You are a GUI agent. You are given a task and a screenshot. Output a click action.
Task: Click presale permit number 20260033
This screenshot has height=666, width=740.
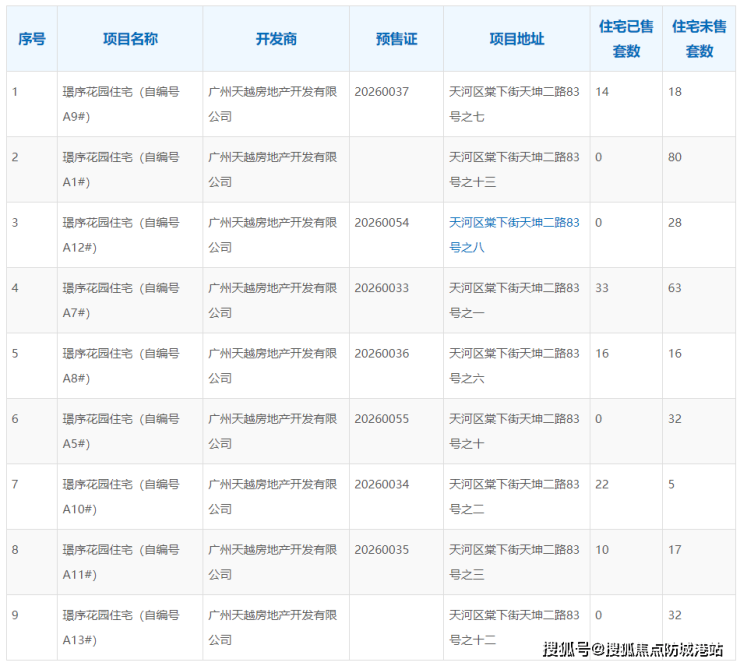[x=382, y=289]
